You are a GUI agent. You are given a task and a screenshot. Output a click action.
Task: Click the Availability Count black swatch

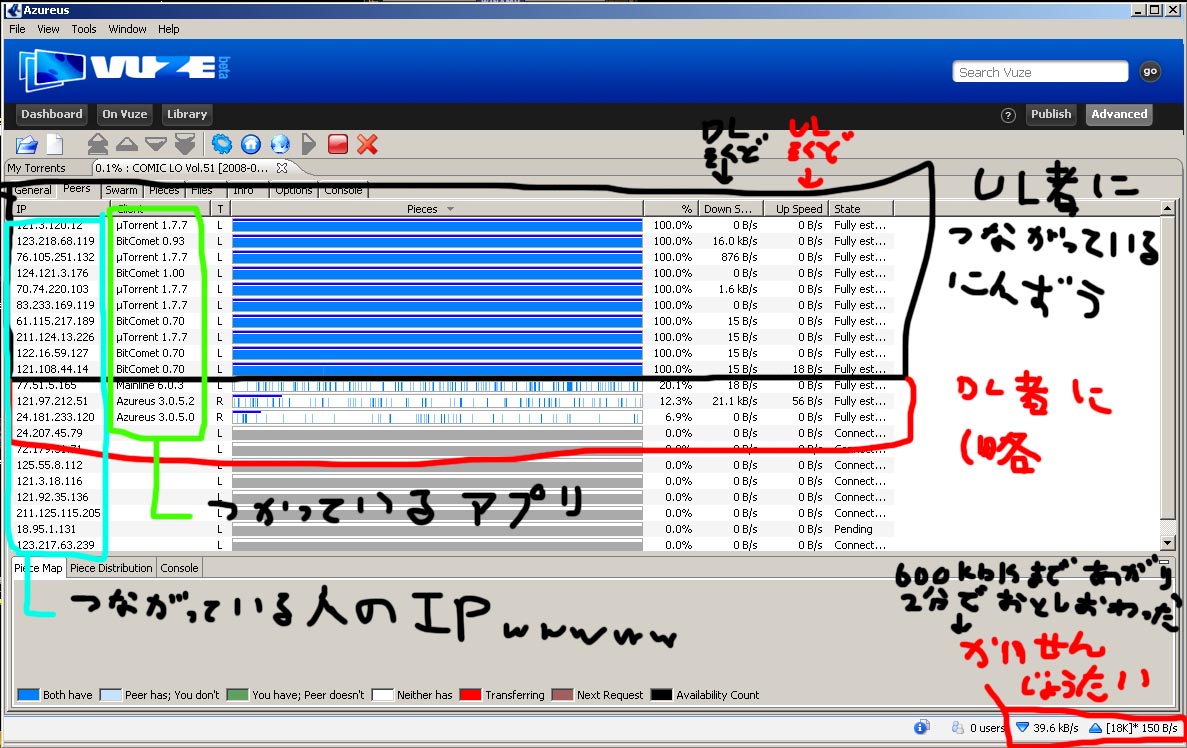tap(661, 694)
